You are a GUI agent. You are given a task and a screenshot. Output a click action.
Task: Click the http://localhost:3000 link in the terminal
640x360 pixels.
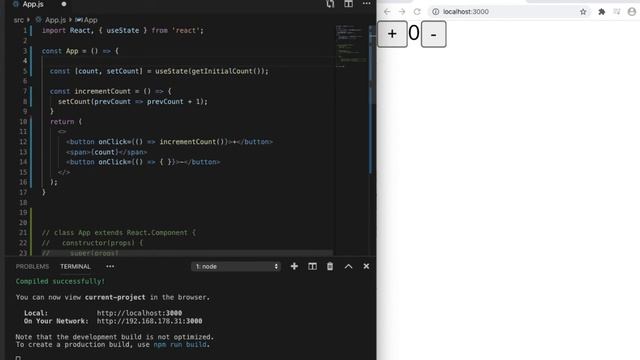[x=139, y=313]
